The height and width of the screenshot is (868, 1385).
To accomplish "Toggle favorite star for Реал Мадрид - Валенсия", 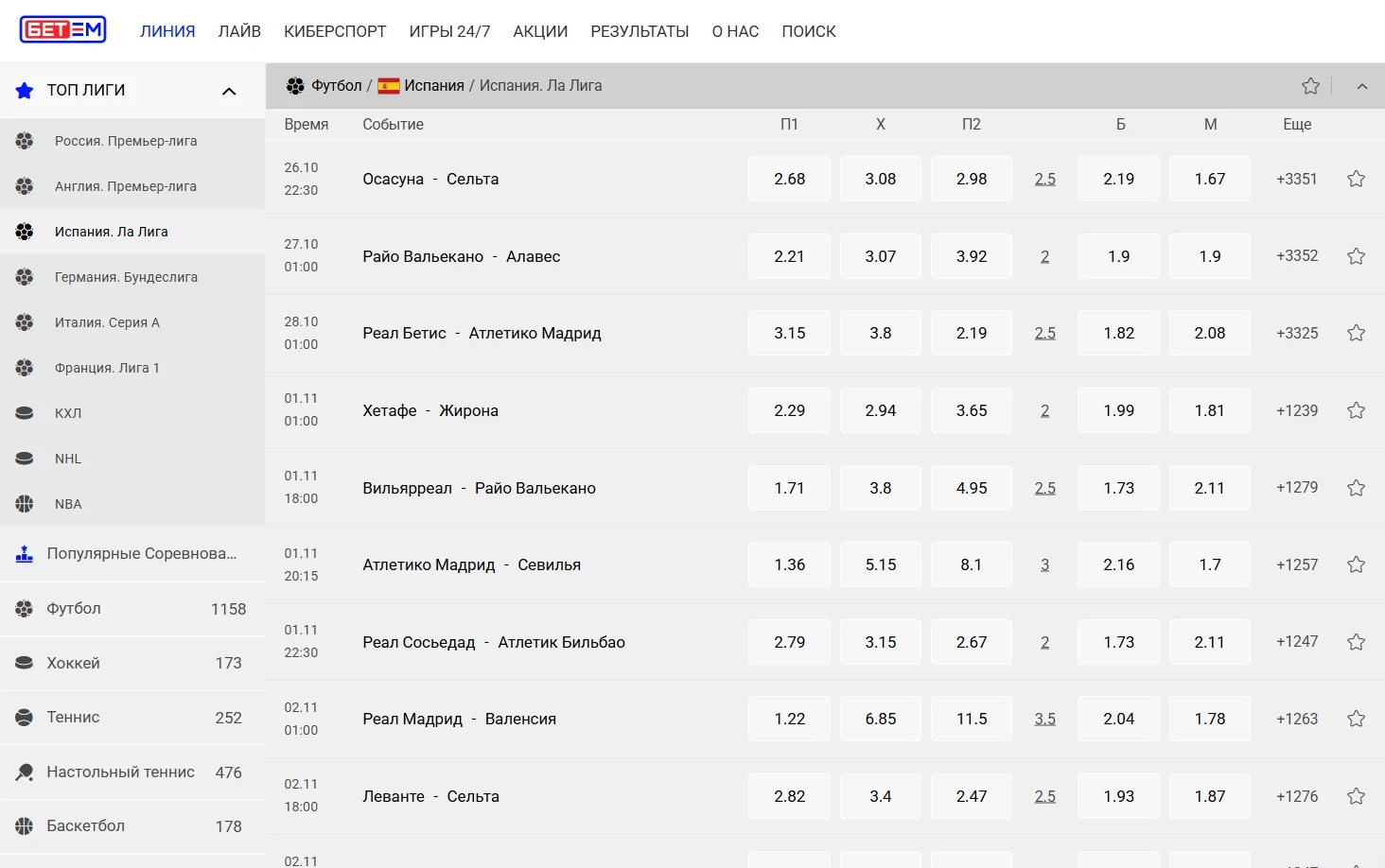I will 1356,719.
